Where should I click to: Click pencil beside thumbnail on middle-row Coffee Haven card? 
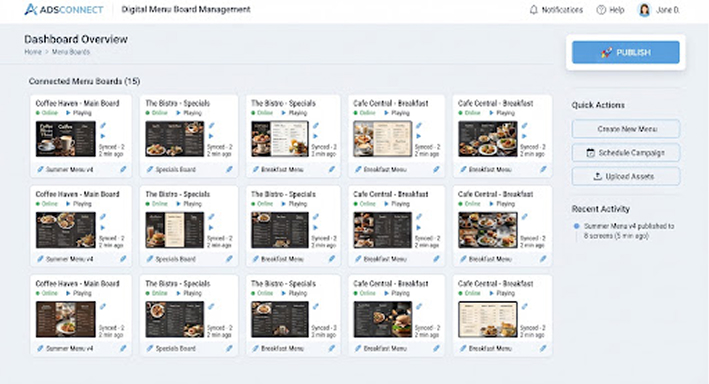coord(103,217)
